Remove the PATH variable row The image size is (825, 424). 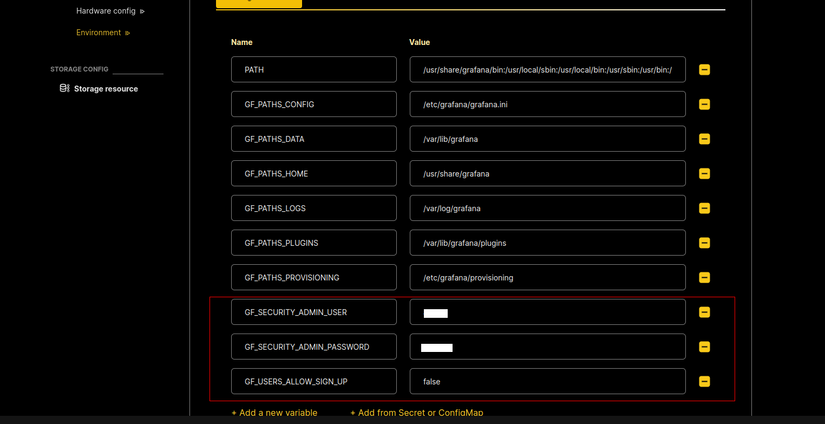click(705, 69)
